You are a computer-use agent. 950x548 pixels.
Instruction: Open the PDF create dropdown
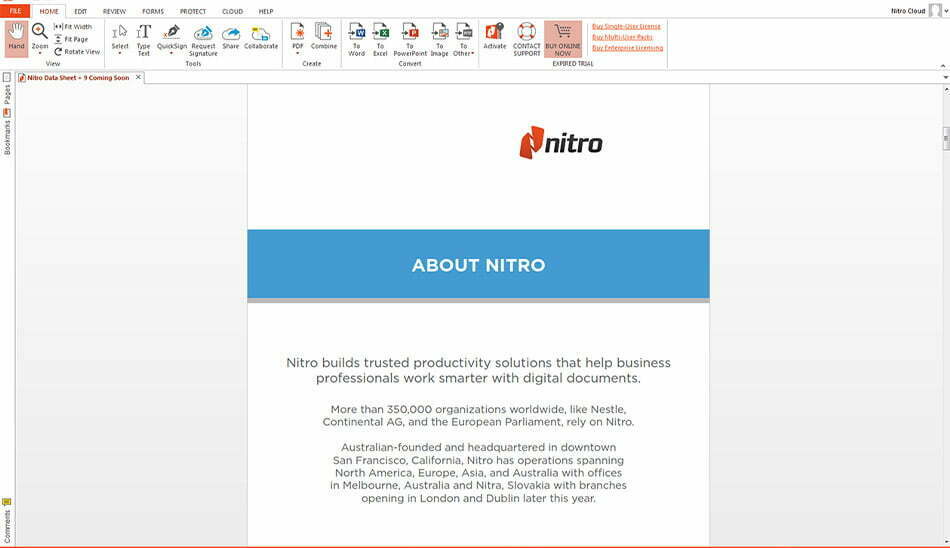click(297, 53)
